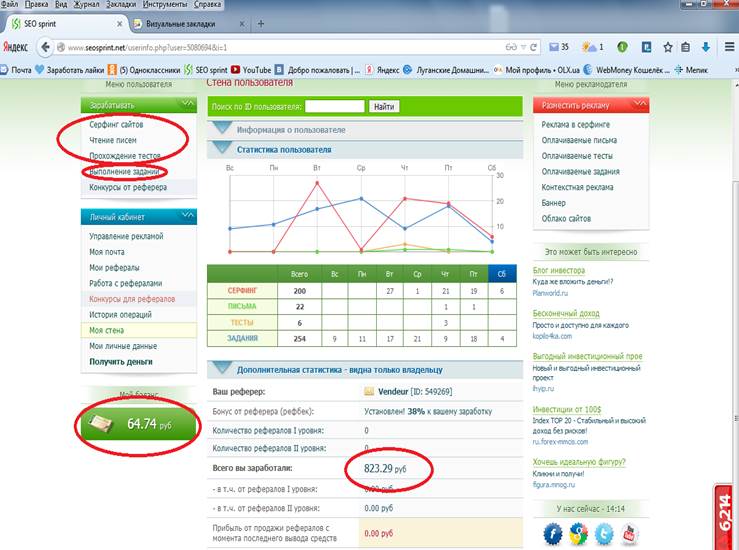Click the Google share icon

[578, 534]
